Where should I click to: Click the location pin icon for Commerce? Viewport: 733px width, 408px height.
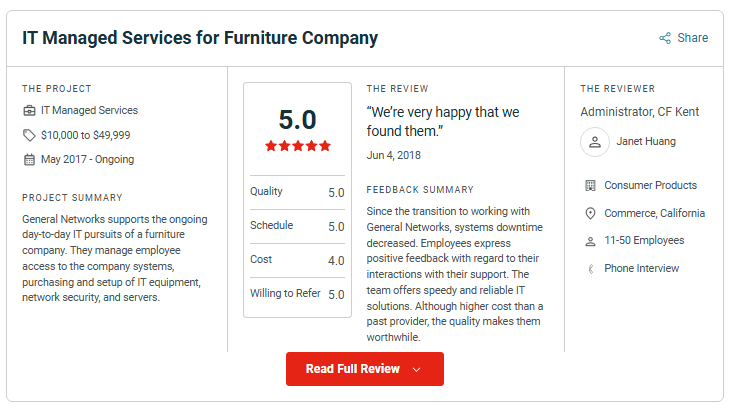click(590, 213)
